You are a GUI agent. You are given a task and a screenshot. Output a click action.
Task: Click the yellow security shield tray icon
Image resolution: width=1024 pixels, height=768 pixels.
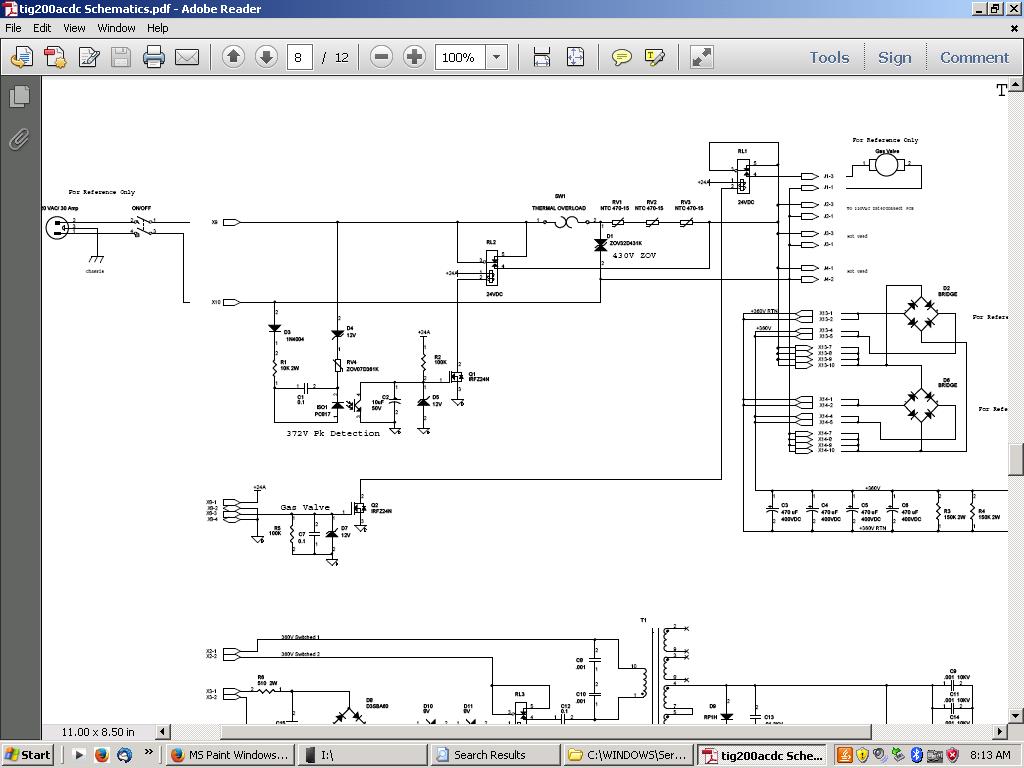(x=863, y=755)
